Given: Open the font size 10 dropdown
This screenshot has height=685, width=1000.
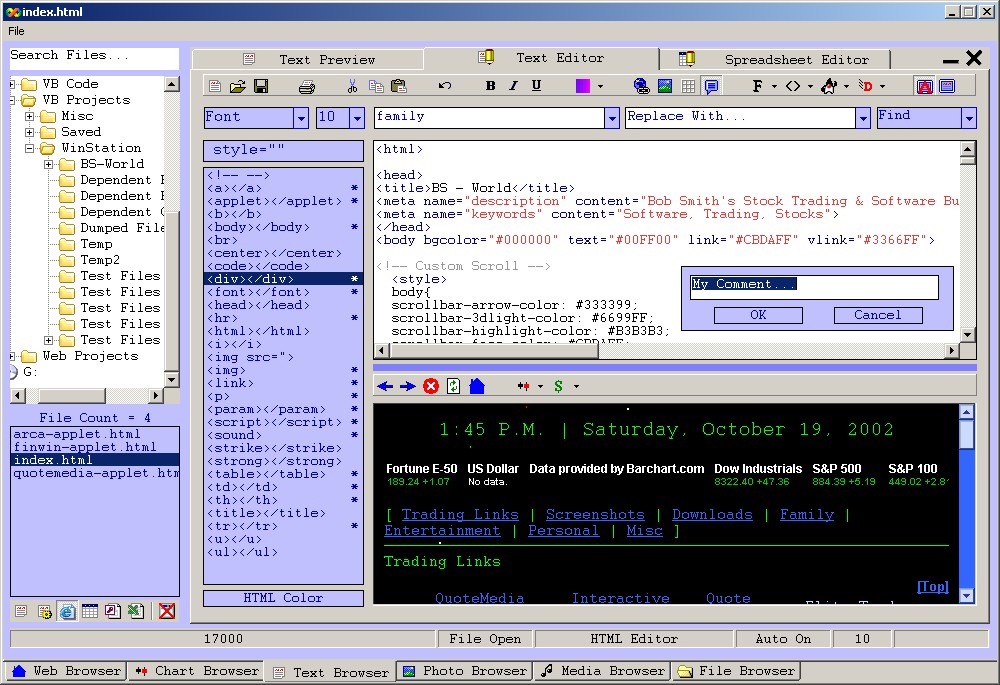Looking at the screenshot, I should 357,117.
